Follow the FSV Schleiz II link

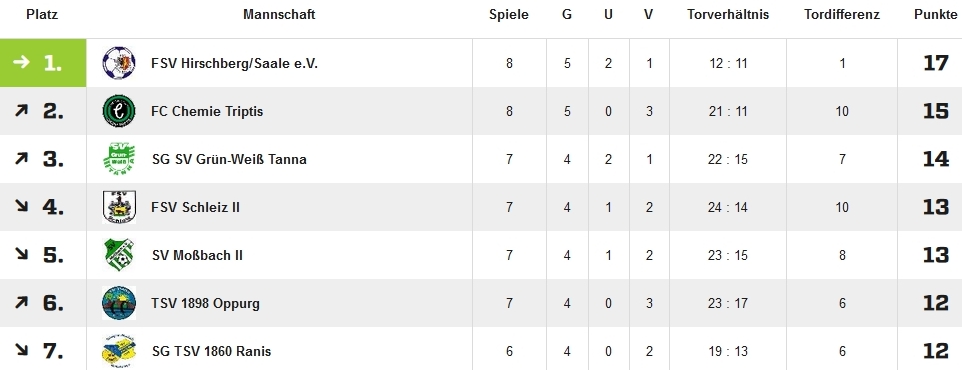[x=195, y=207]
